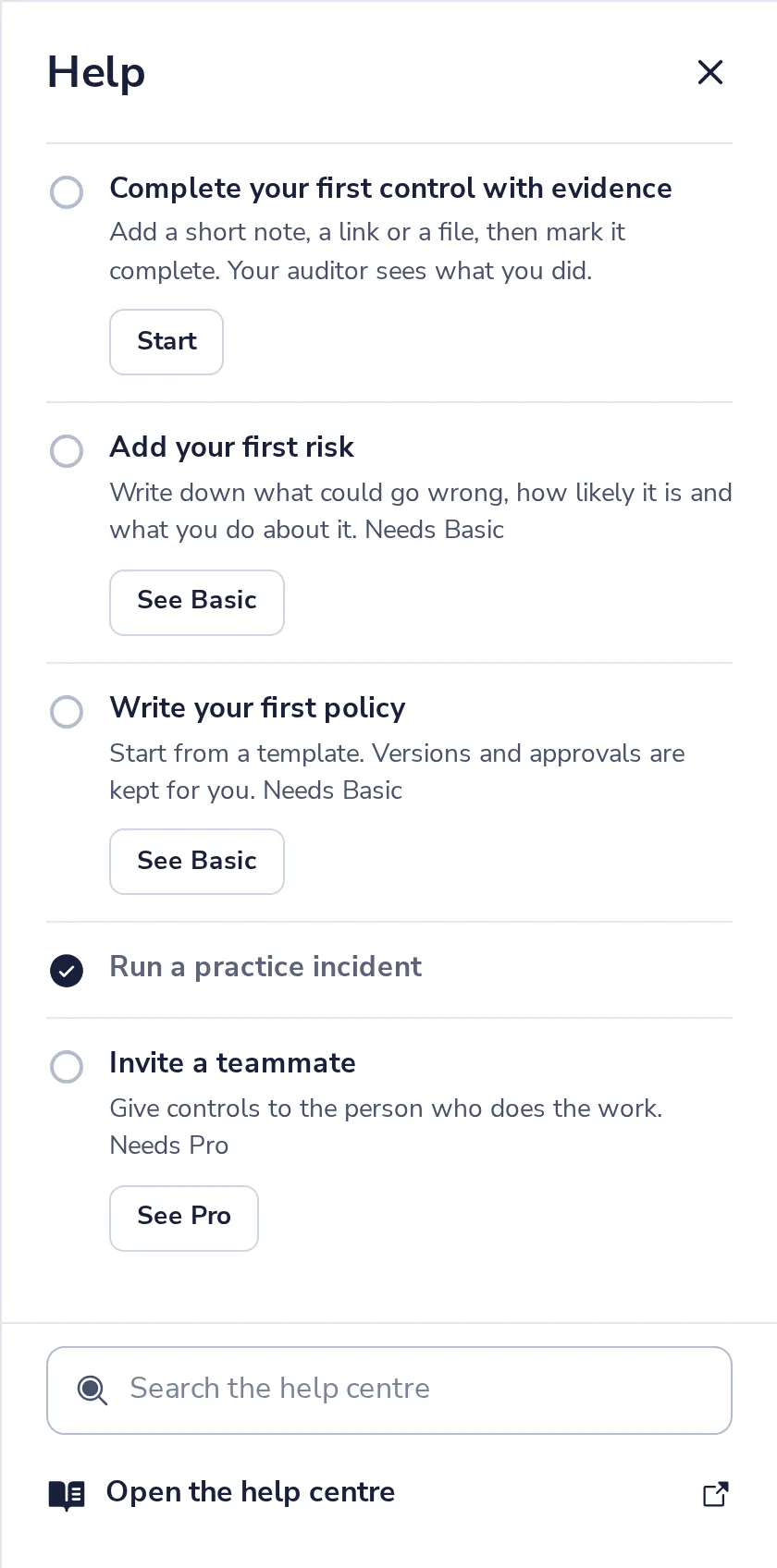This screenshot has height=1568, width=777.
Task: Expand the Run a practice incident item
Action: pos(265,967)
